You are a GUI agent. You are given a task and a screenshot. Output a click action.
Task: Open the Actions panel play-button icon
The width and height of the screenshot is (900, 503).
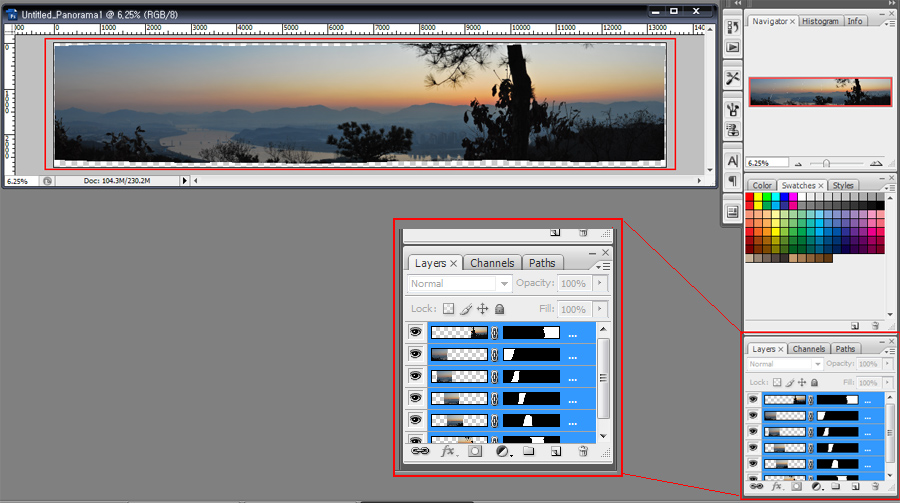(x=732, y=47)
